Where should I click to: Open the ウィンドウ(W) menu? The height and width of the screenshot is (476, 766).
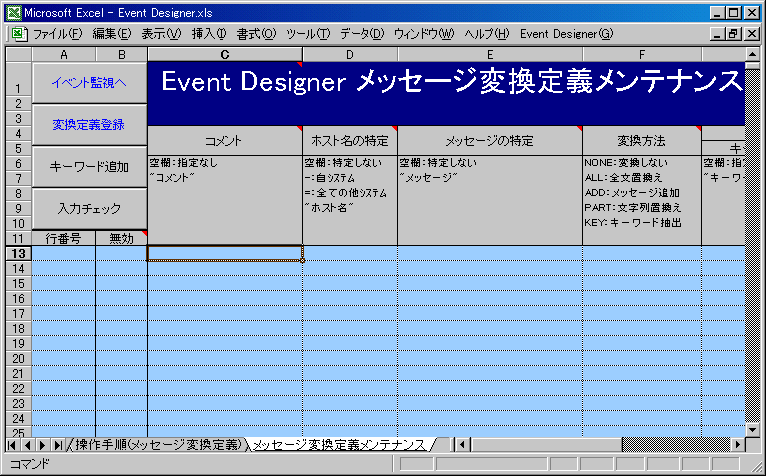(424, 34)
